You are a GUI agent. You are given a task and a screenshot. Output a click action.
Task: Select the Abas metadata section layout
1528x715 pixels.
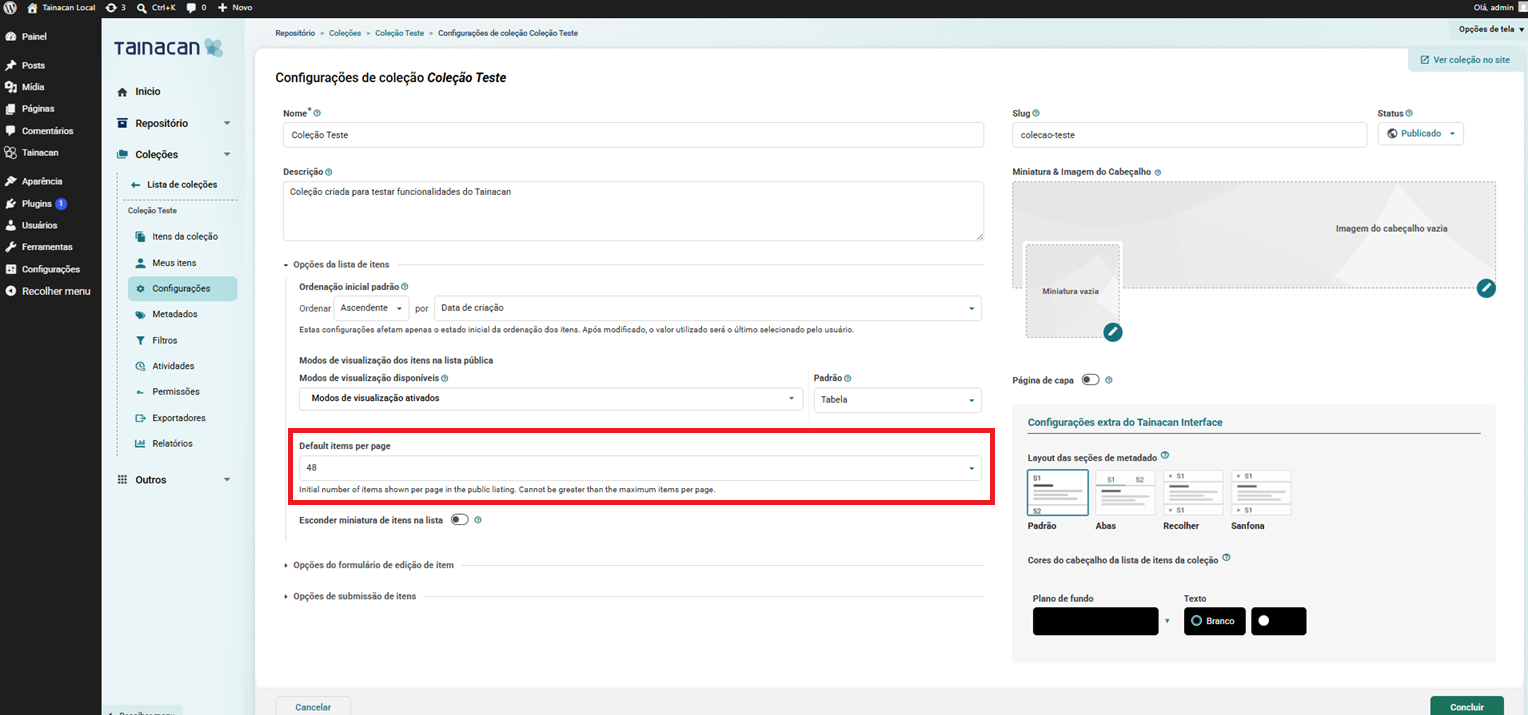coord(1125,493)
